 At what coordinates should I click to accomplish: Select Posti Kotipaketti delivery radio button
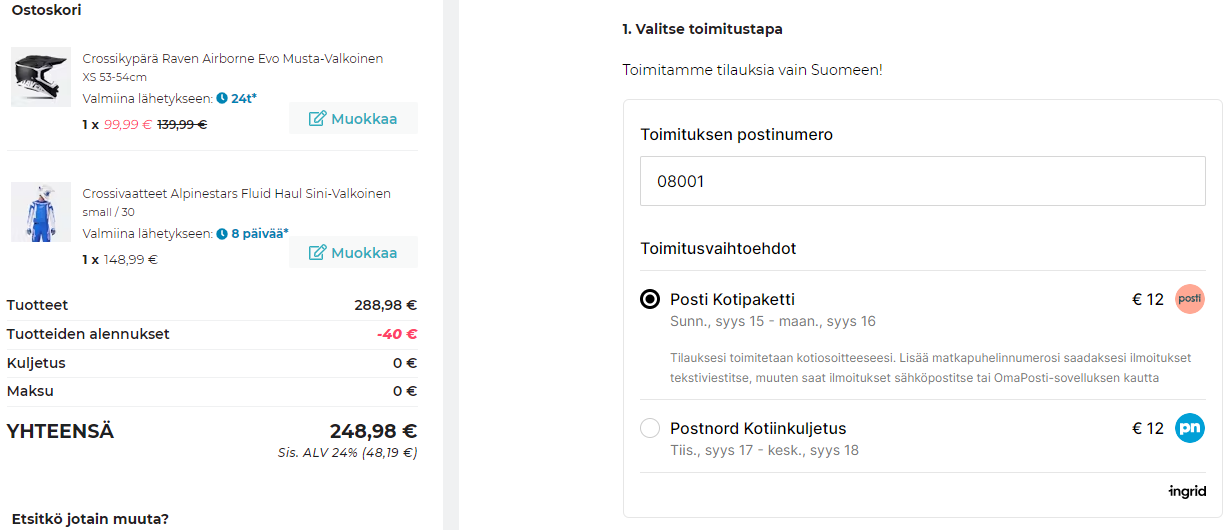[x=650, y=299]
